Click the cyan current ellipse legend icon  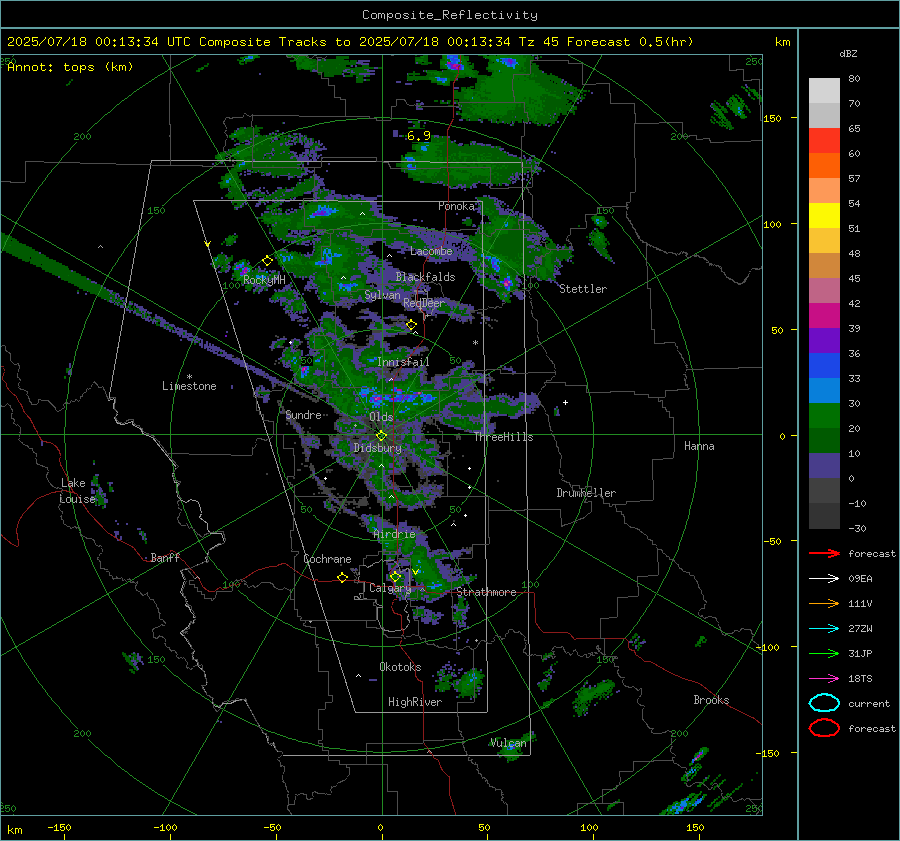coord(824,703)
